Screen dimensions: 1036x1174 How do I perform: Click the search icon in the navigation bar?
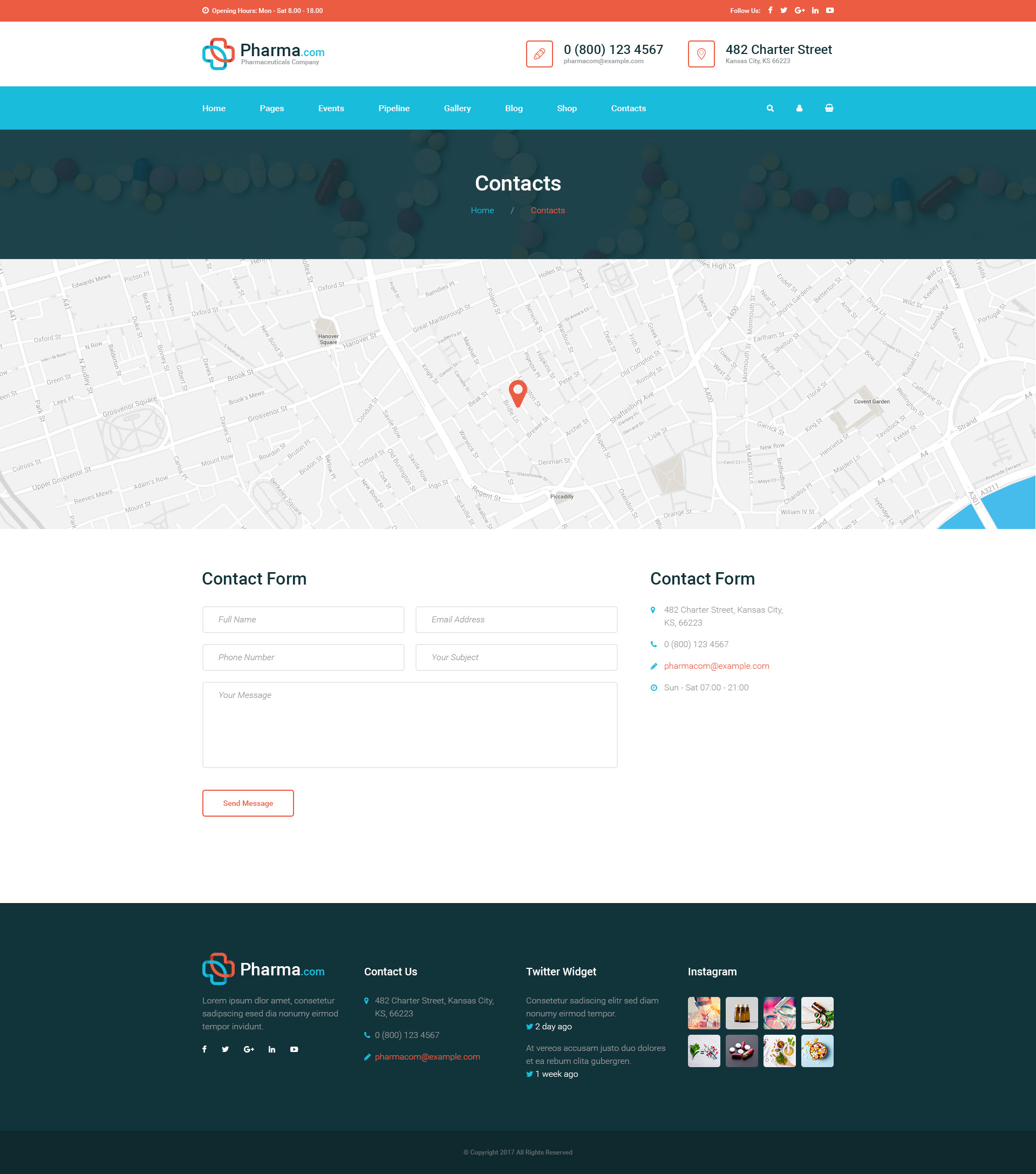770,108
